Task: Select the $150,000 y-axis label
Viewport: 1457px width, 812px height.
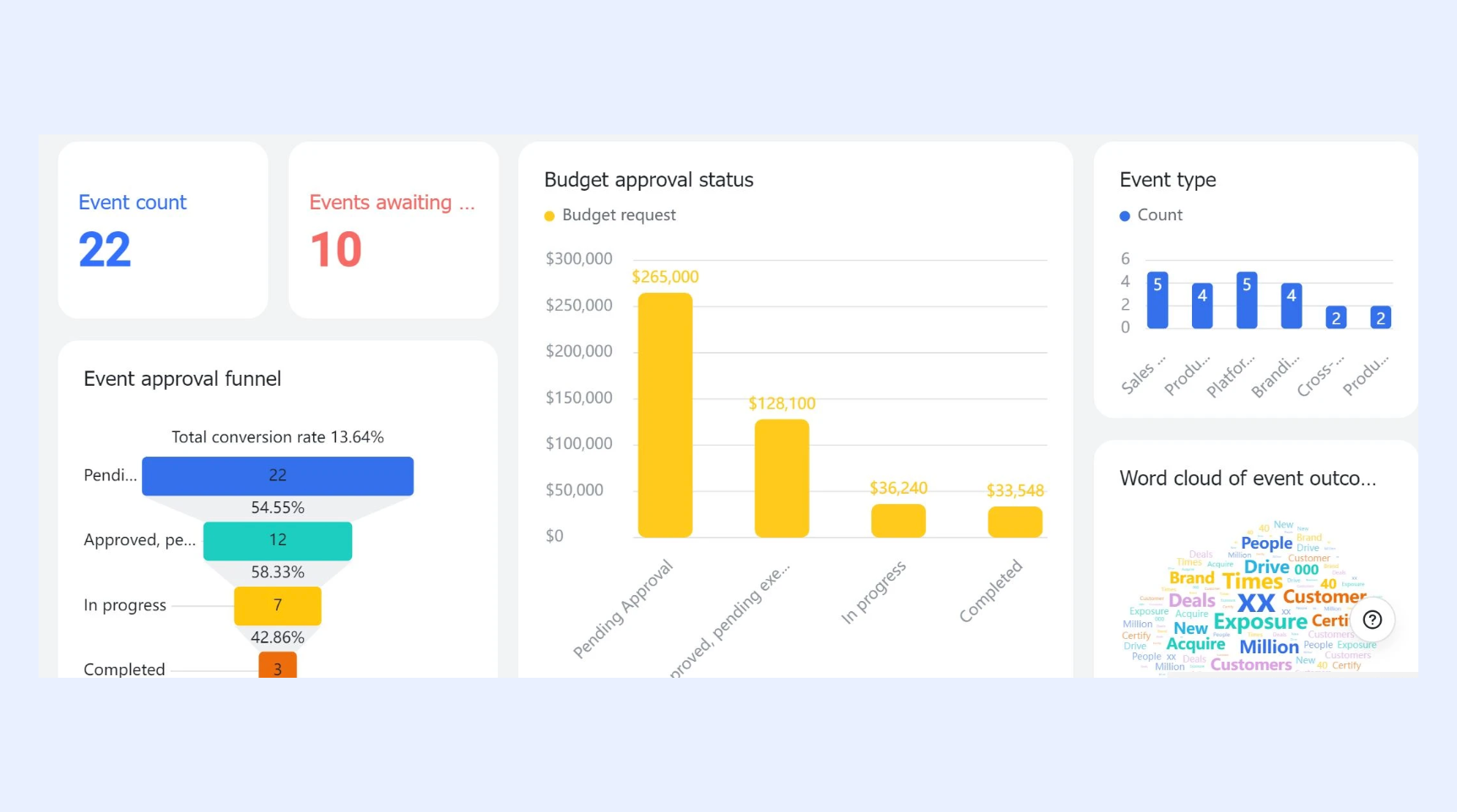Action: point(579,398)
